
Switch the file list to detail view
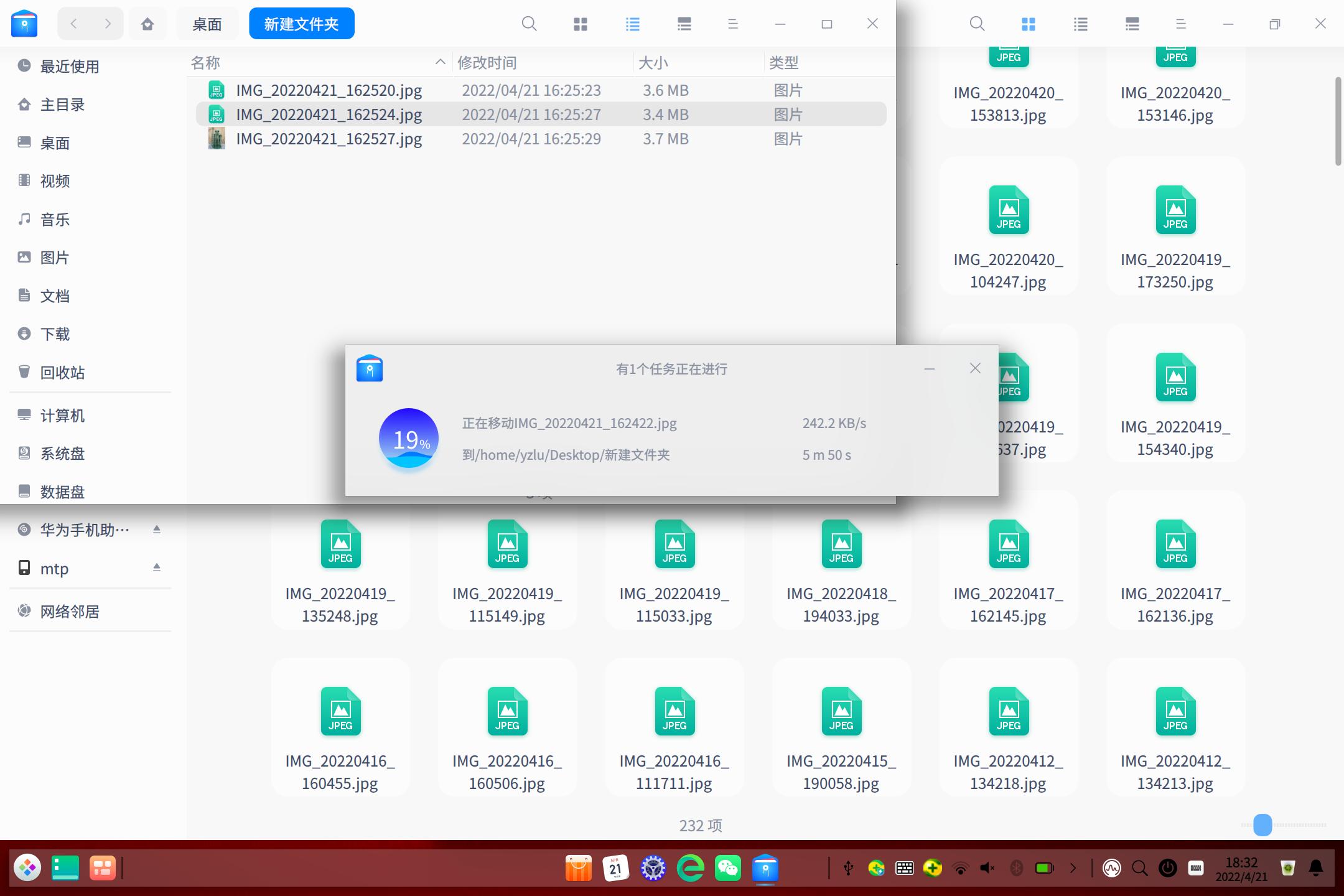(632, 24)
